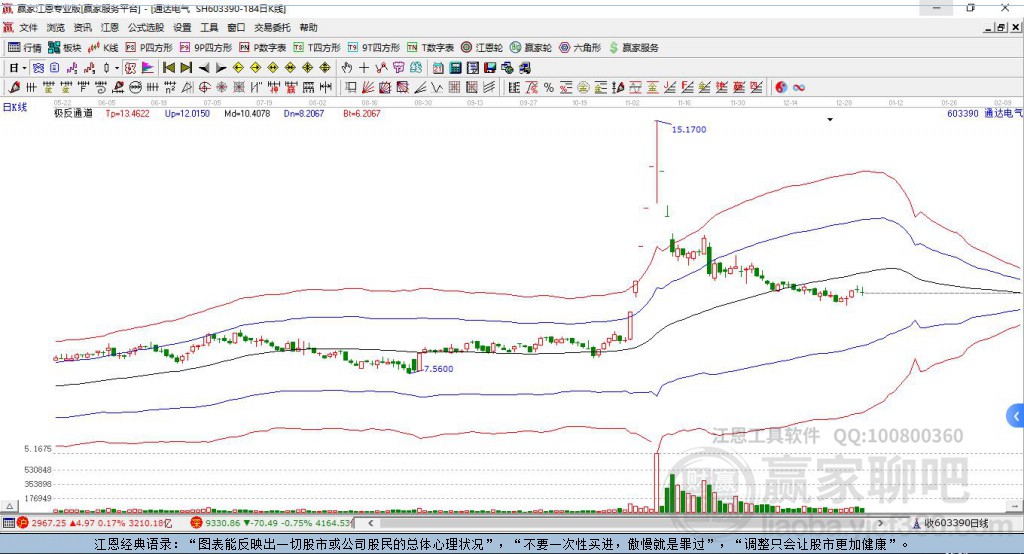This screenshot has width=1024, height=554.
Task: Click the Shenzhen index status icon
Action: 197,523
